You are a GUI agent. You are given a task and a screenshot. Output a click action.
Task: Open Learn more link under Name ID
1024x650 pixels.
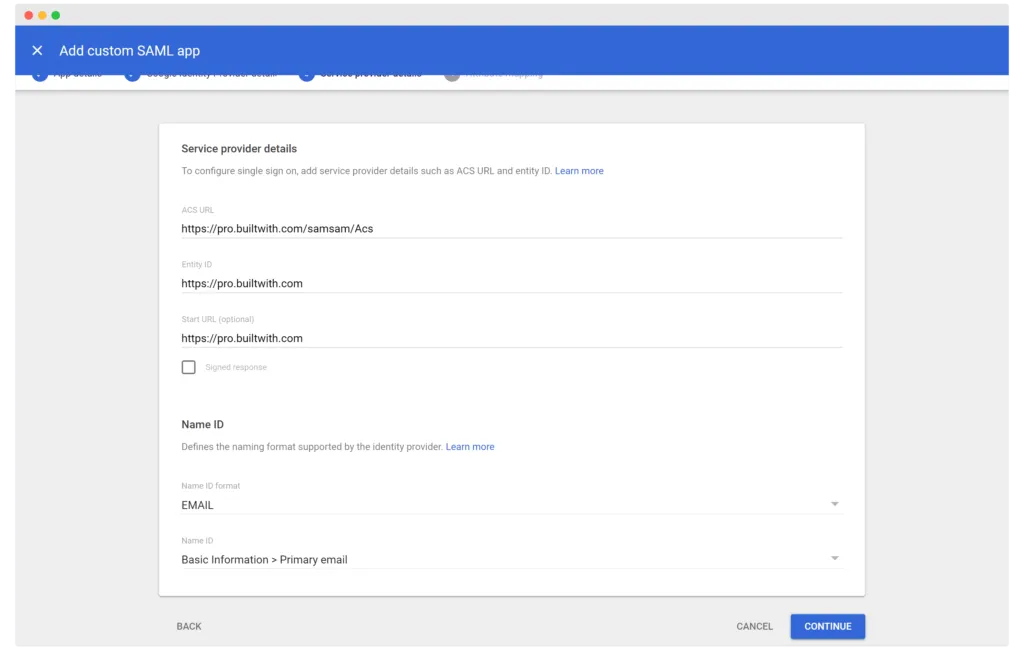pos(470,447)
